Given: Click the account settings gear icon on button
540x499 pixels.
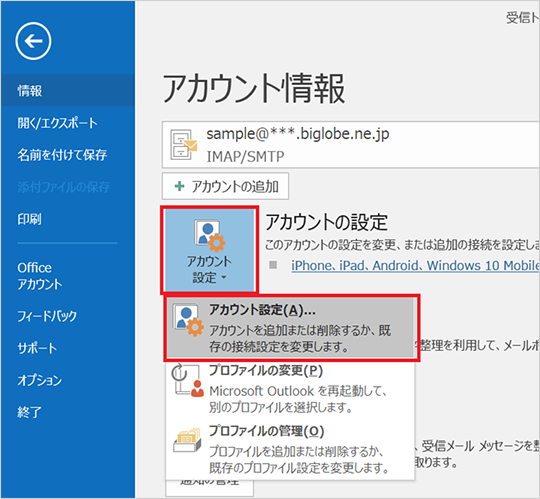Looking at the screenshot, I should click(209, 236).
